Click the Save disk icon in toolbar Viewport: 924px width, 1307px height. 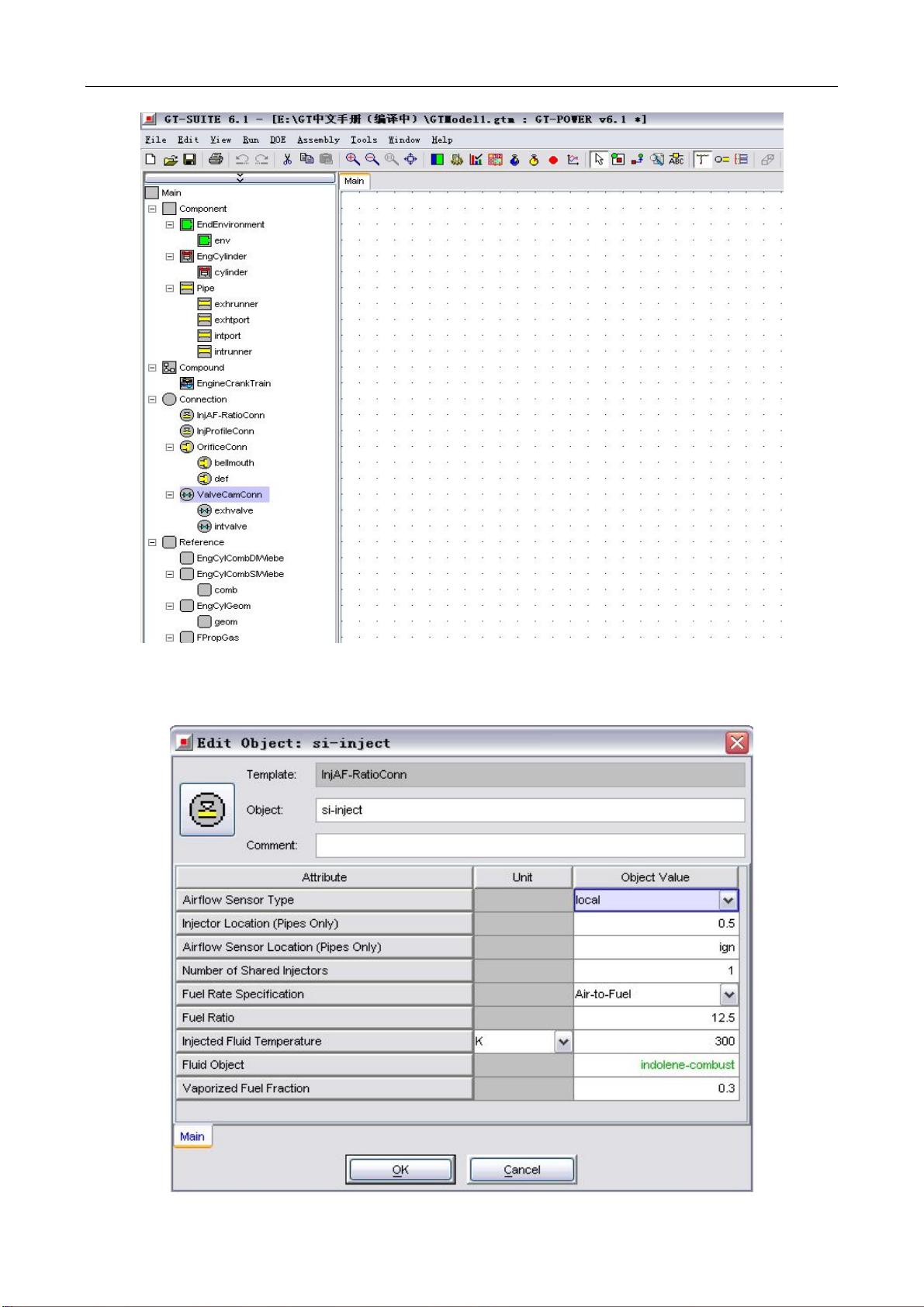pyautogui.click(x=189, y=160)
